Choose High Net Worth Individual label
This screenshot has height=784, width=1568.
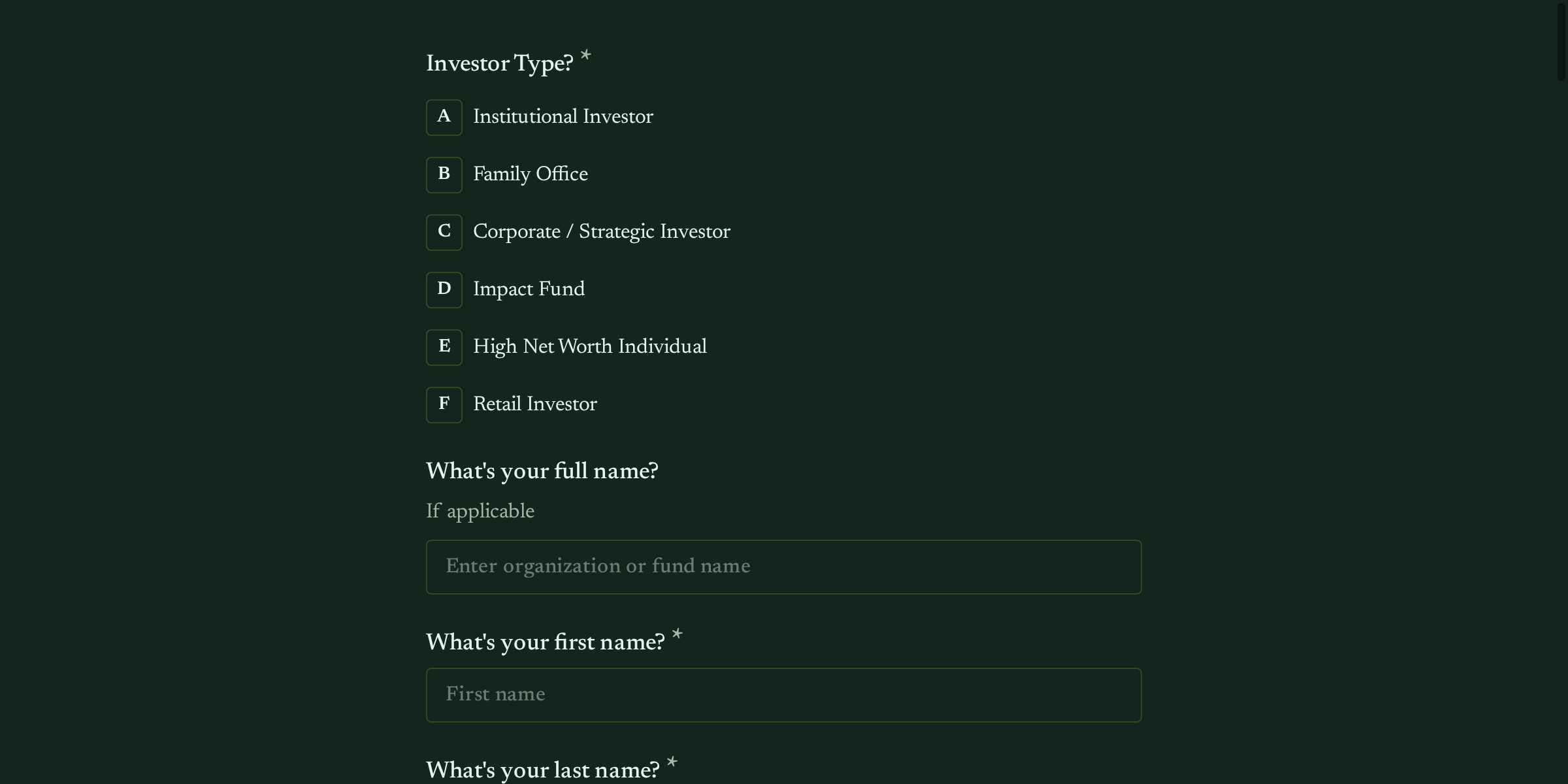click(x=589, y=347)
